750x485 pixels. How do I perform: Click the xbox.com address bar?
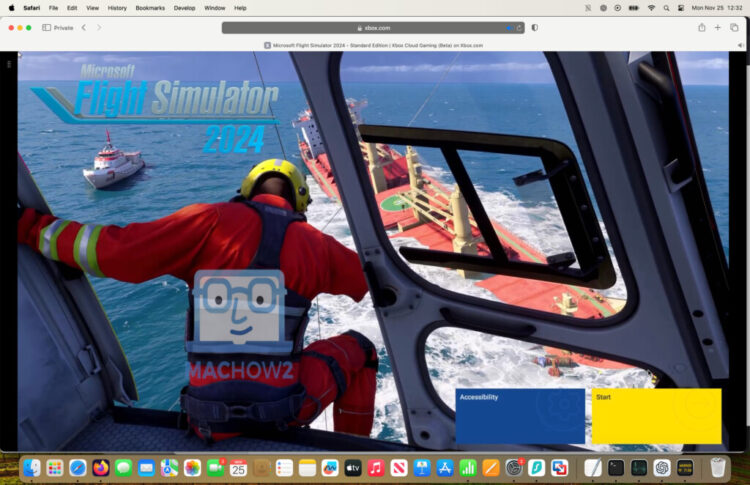[x=373, y=28]
